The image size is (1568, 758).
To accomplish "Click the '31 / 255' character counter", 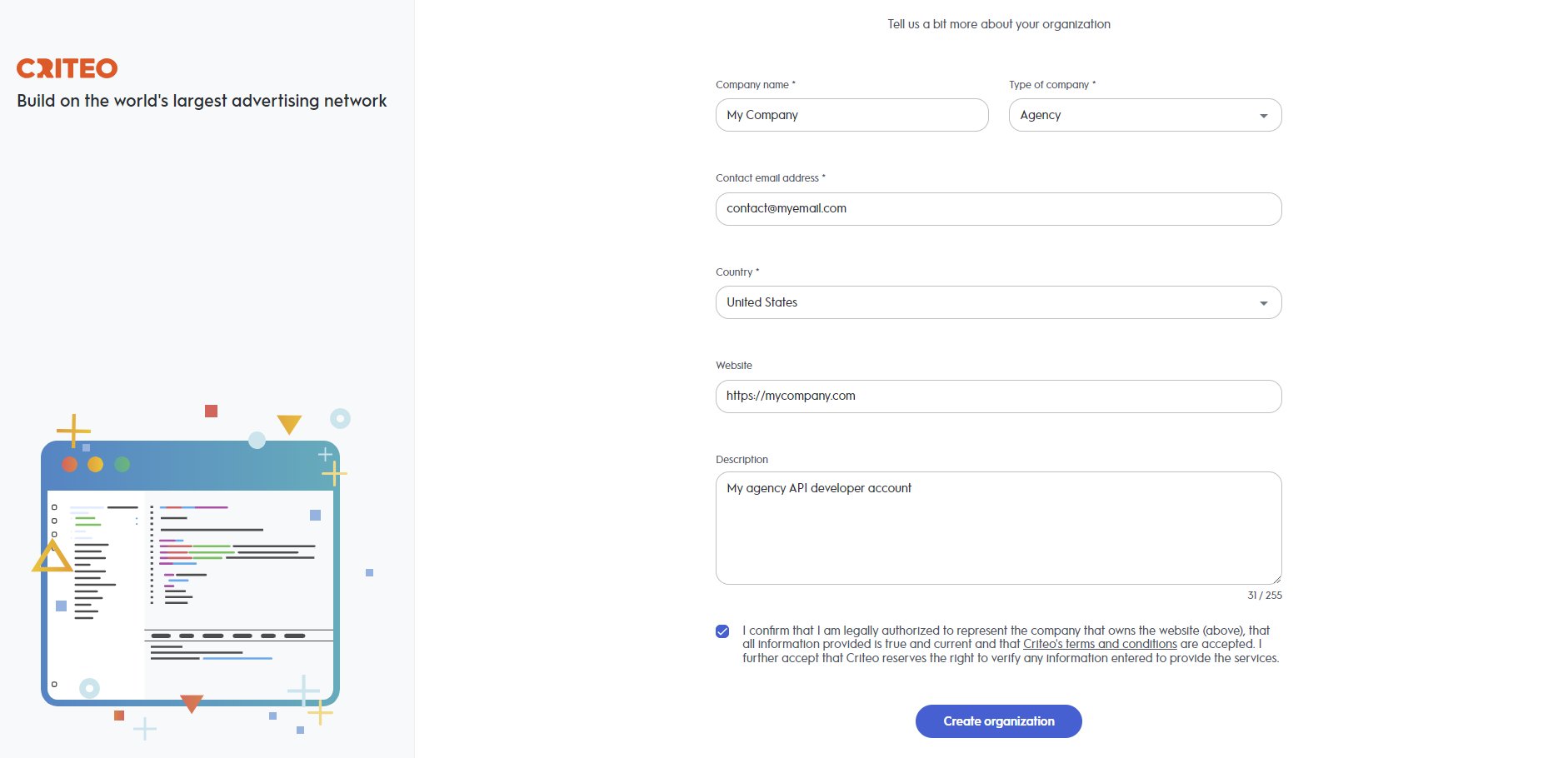I will tap(1264, 596).
